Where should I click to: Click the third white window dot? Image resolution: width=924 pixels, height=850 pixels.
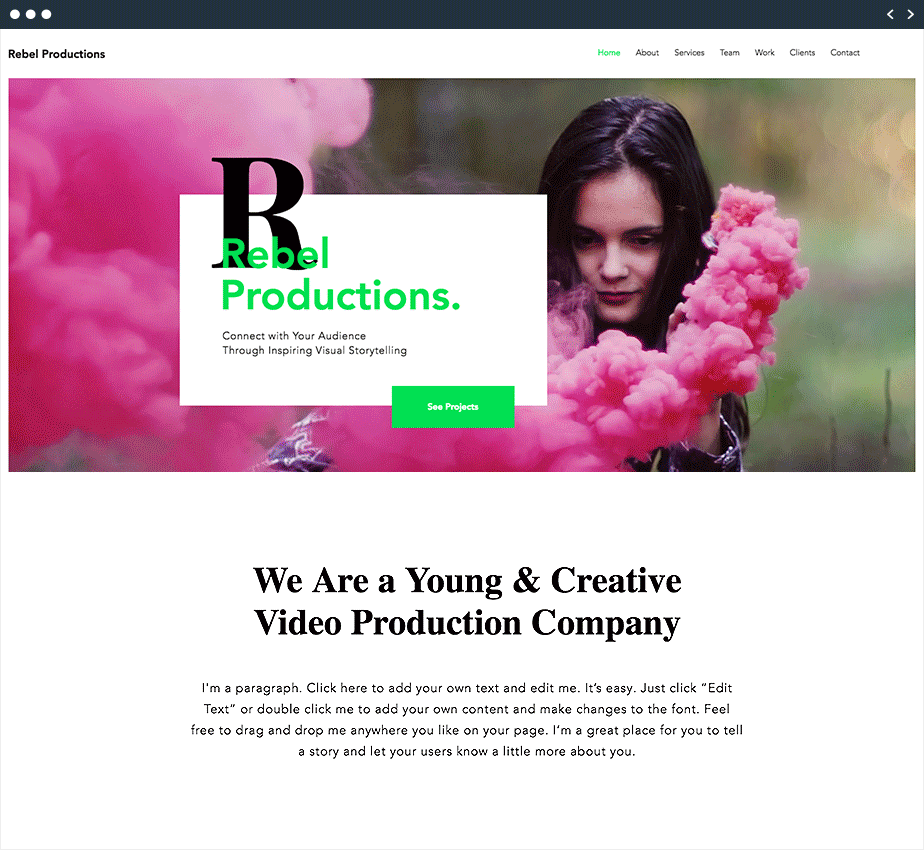coord(47,14)
